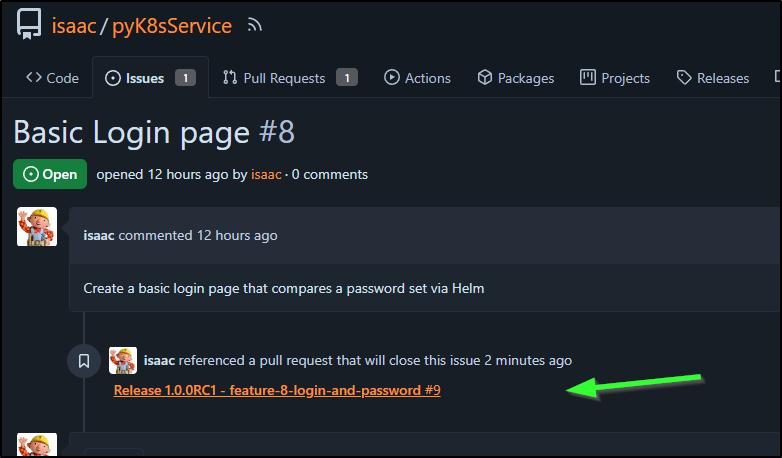782x458 pixels.
Task: Open the Releases tab
Action: point(713,78)
